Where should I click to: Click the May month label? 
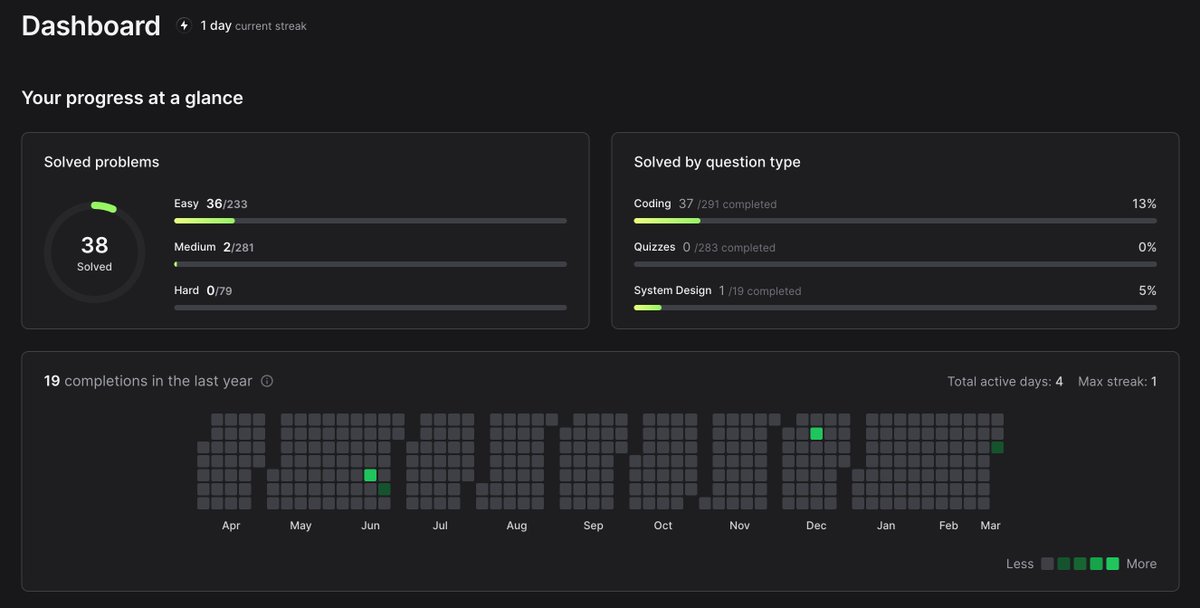coord(300,526)
